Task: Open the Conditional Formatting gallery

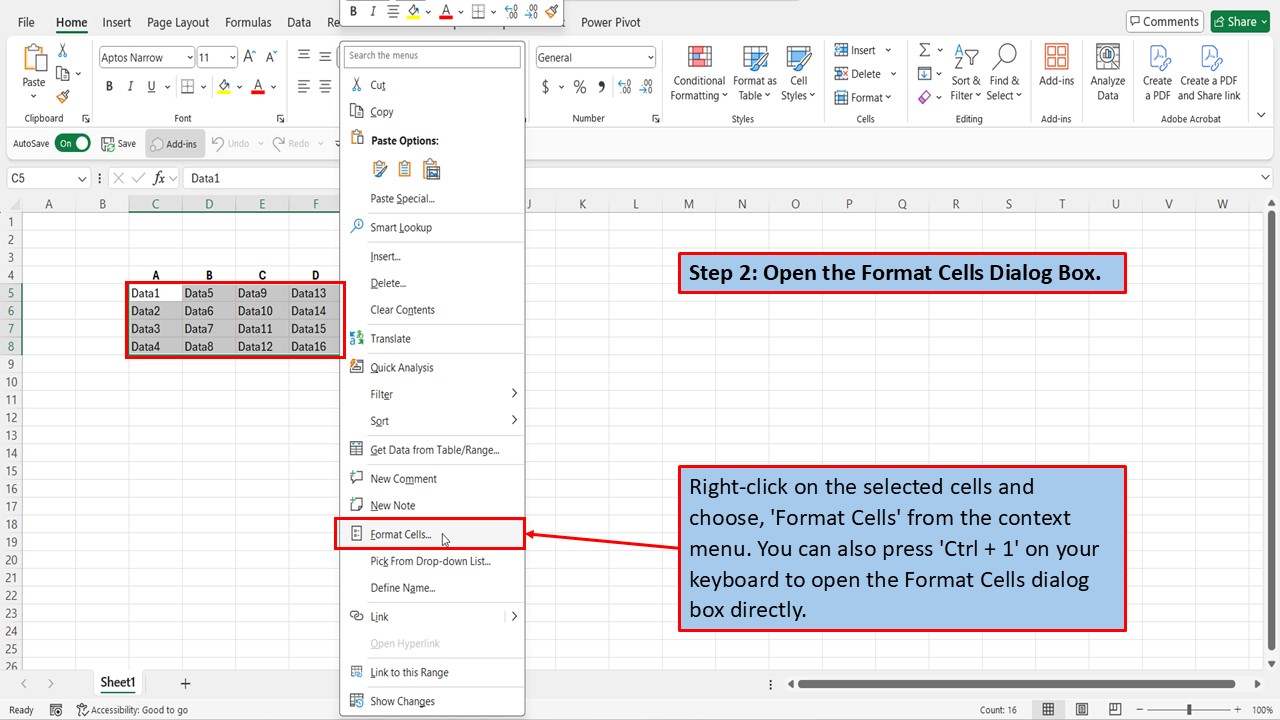Action: 698,70
